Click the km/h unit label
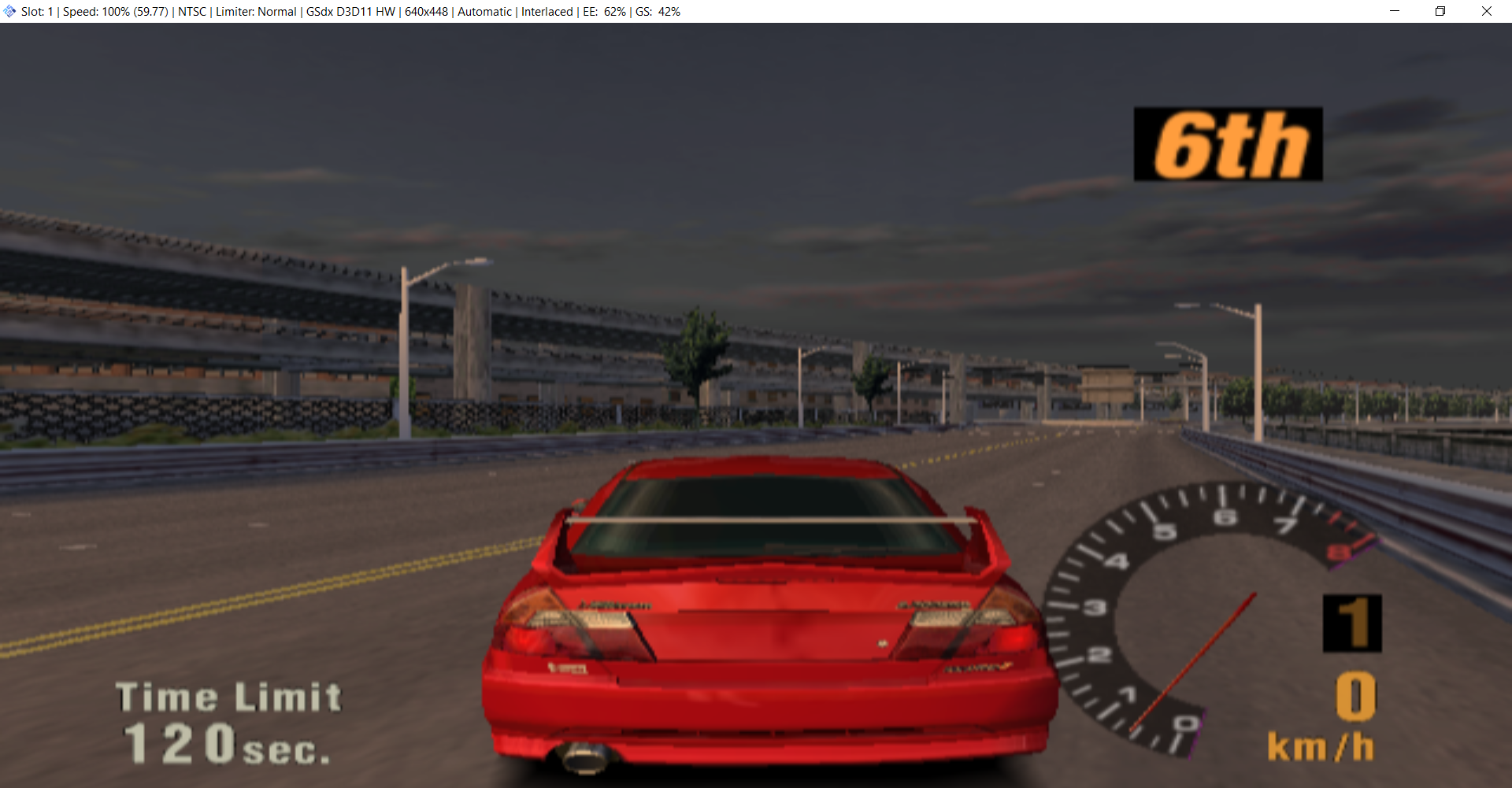This screenshot has width=1512, height=788. [x=1321, y=747]
